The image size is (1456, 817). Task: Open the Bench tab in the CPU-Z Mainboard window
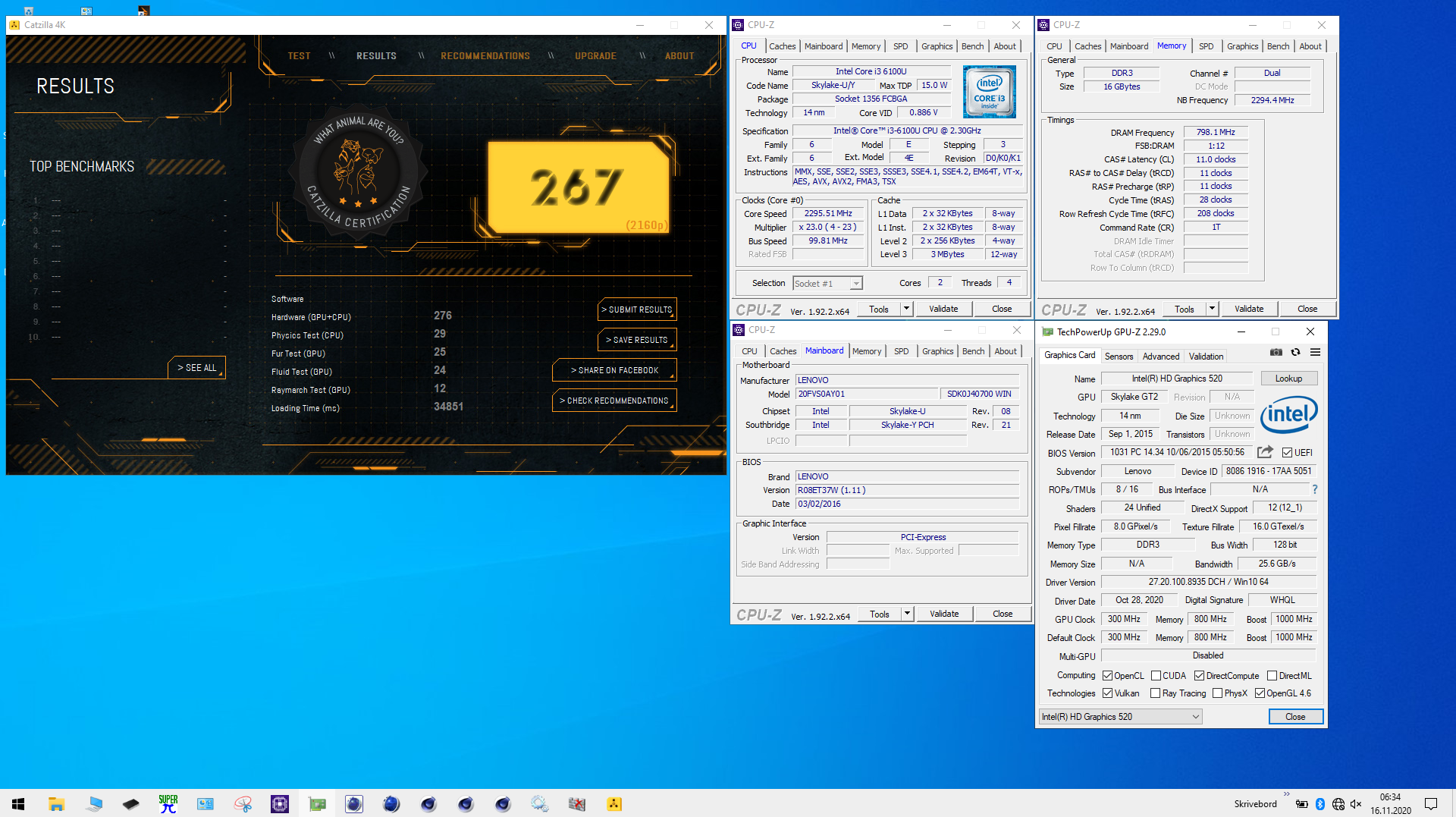tap(973, 351)
